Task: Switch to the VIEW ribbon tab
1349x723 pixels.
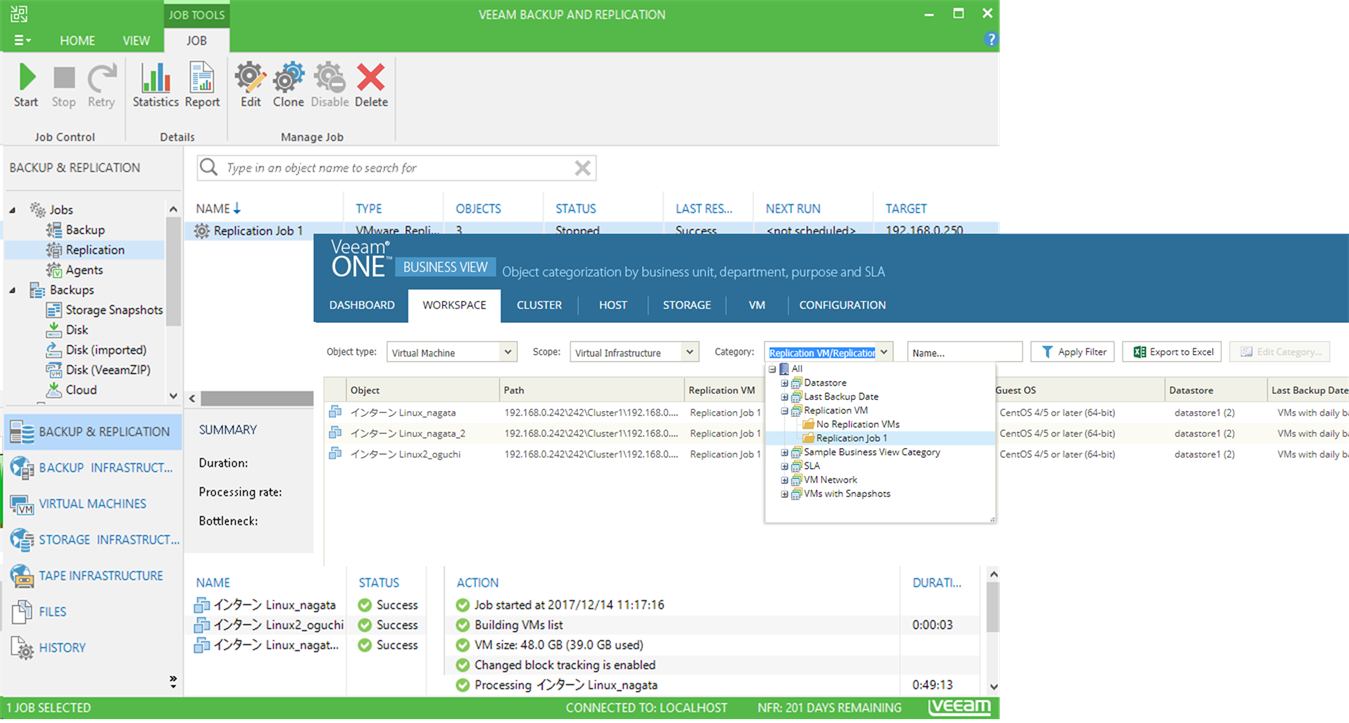Action: click(136, 41)
